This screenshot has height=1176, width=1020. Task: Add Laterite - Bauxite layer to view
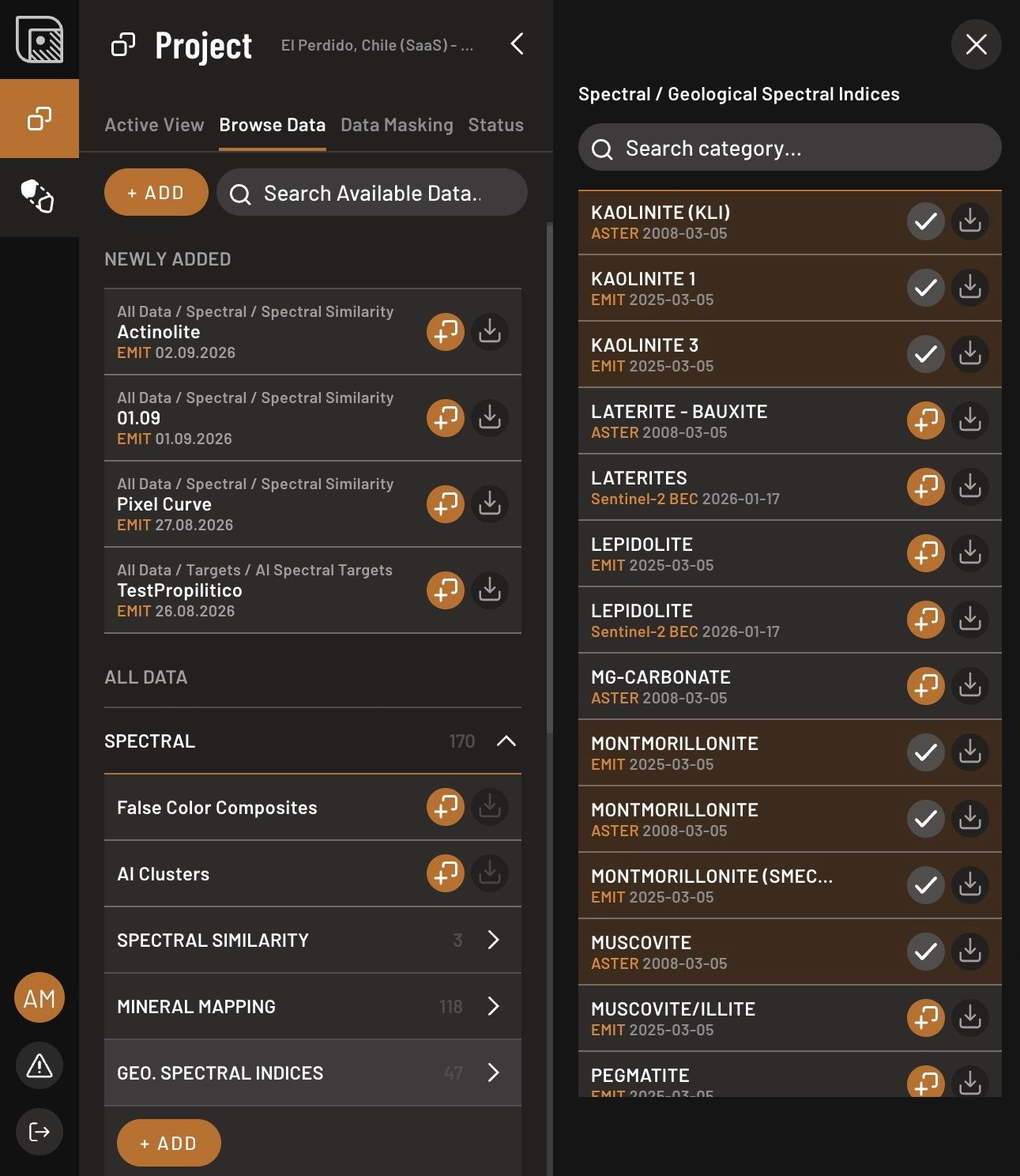pyautogui.click(x=926, y=420)
